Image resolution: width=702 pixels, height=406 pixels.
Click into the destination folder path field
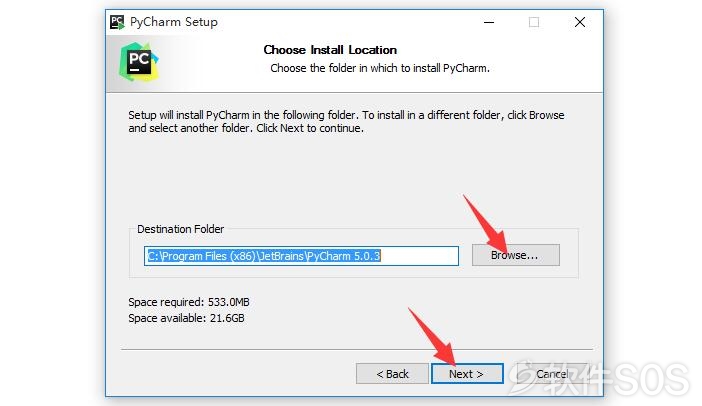(x=301, y=256)
